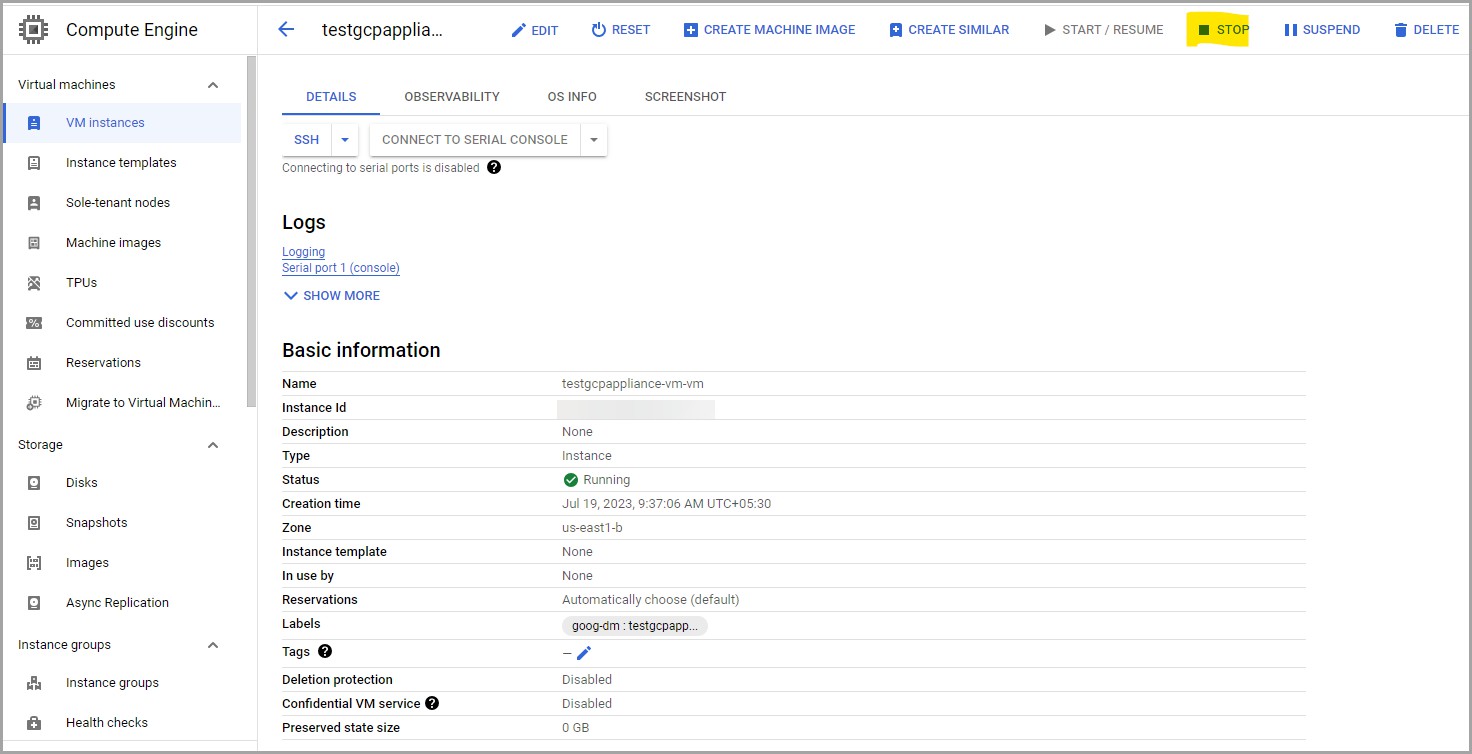Viewport: 1472px width, 754px height.
Task: Collapse the Instance groups section
Action: (213, 645)
